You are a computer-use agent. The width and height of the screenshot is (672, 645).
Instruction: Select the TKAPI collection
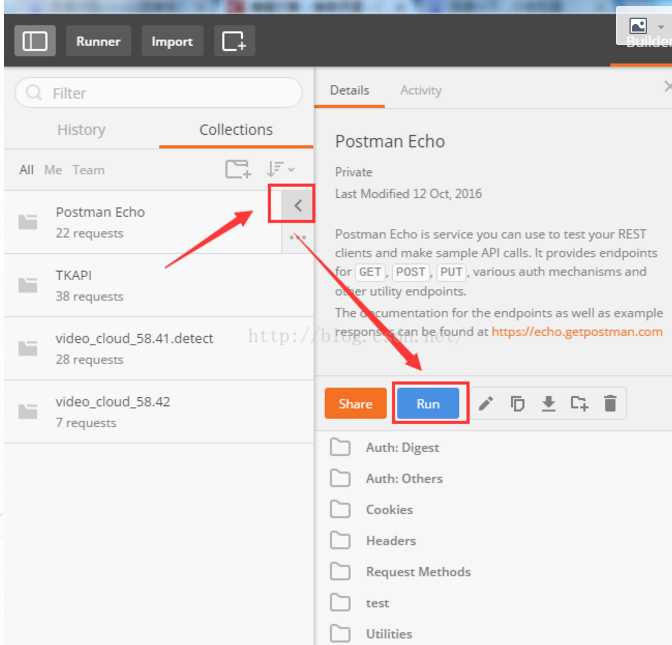tap(159, 285)
